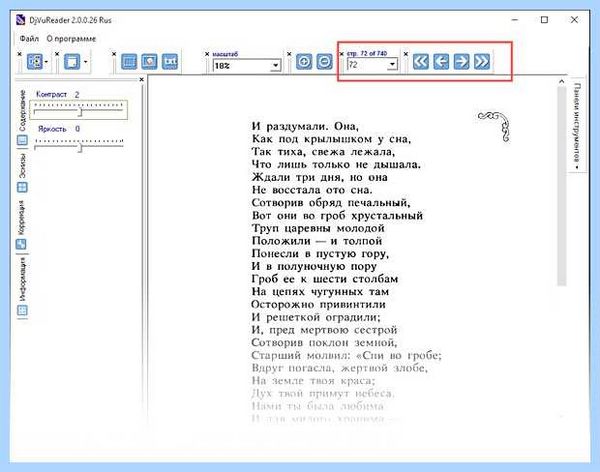Close the left correction side panel

click(142, 80)
